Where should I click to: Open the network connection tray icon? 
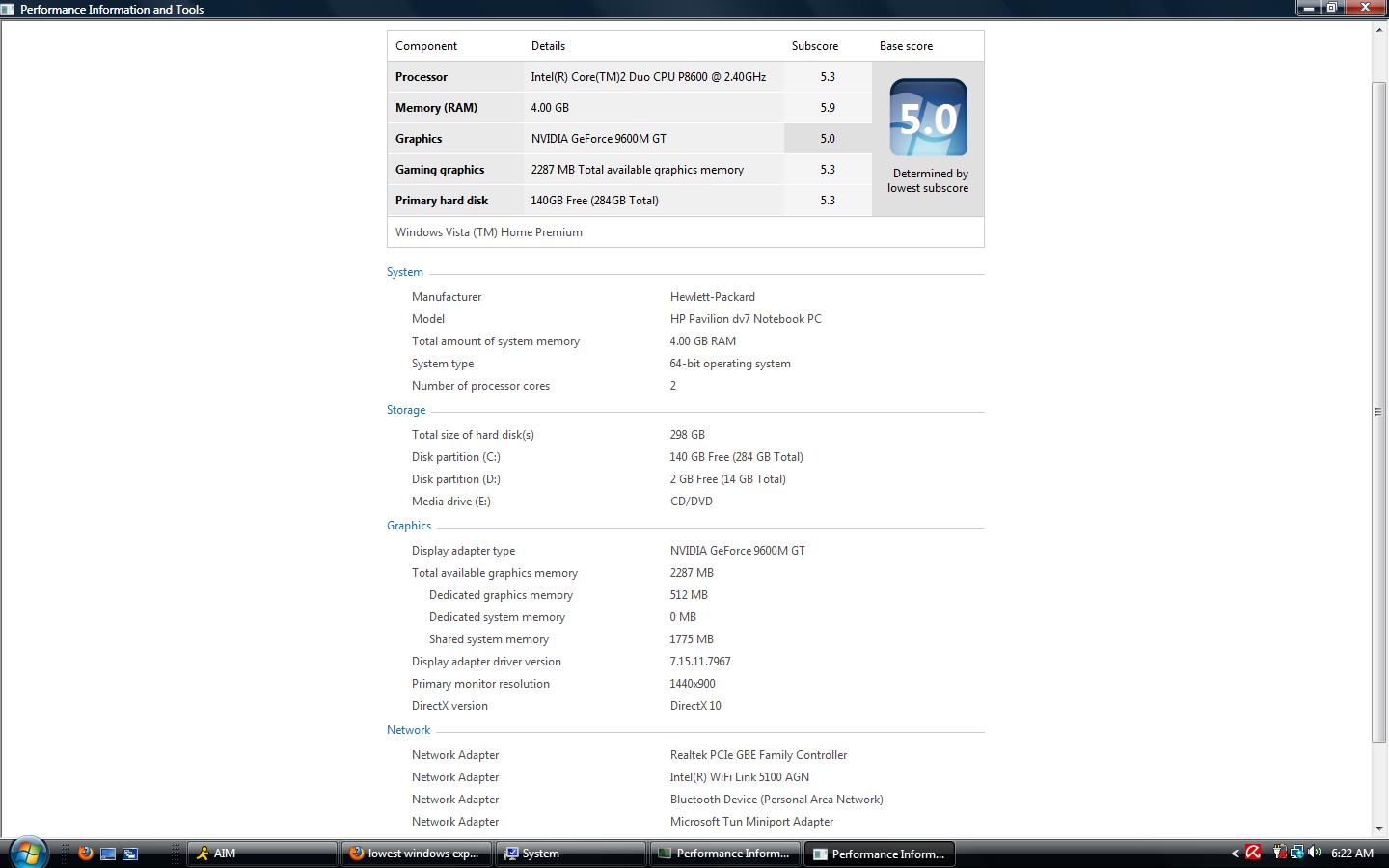coord(1297,853)
